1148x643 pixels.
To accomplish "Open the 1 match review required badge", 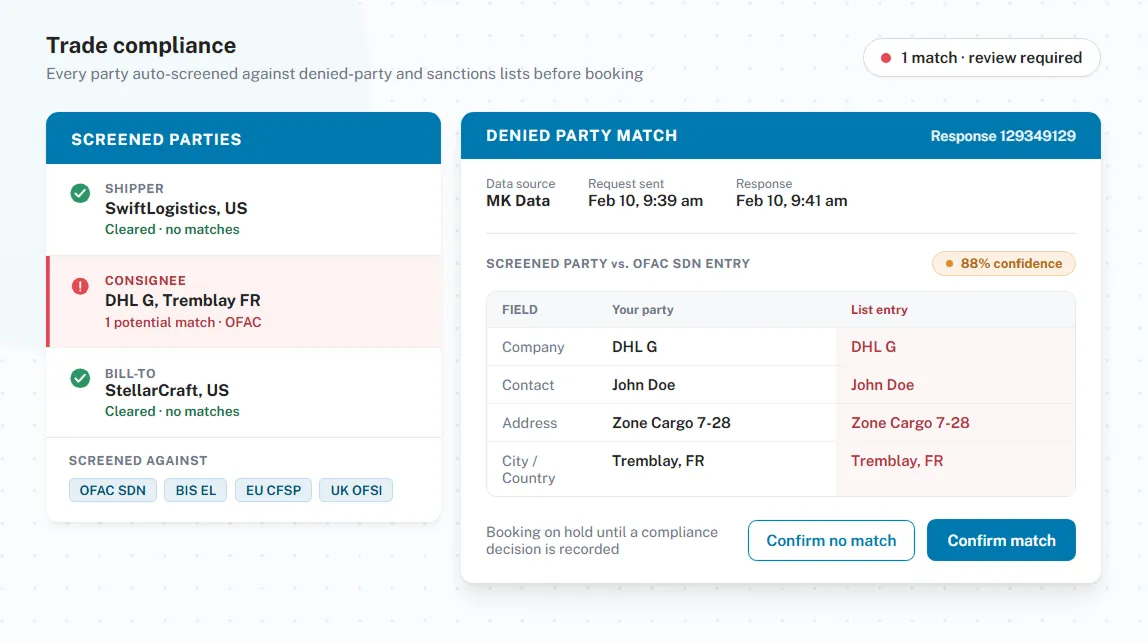I will pos(981,58).
